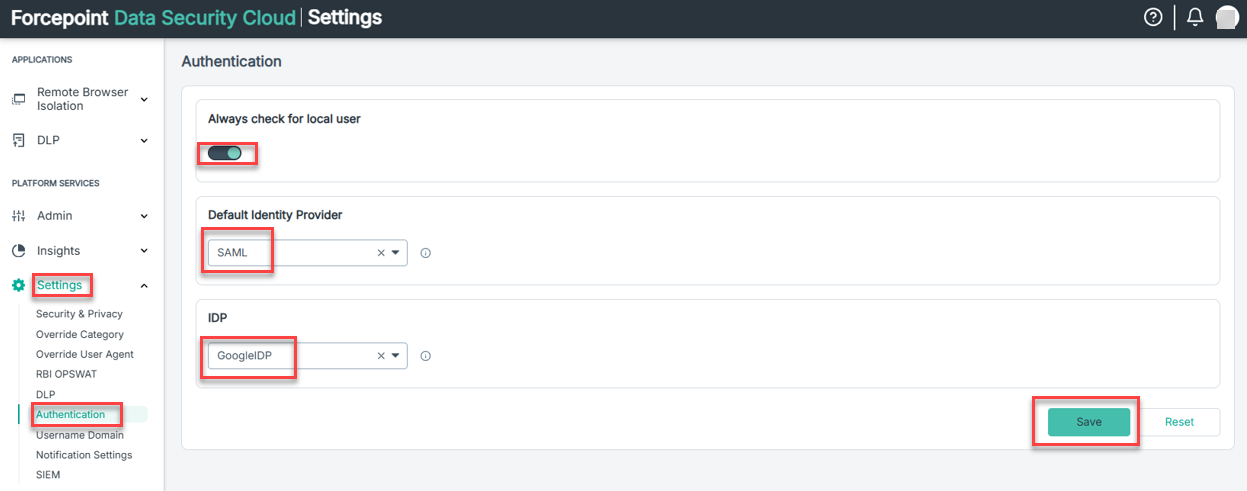Save the authentication settings
This screenshot has height=491, width=1247.
[x=1088, y=422]
